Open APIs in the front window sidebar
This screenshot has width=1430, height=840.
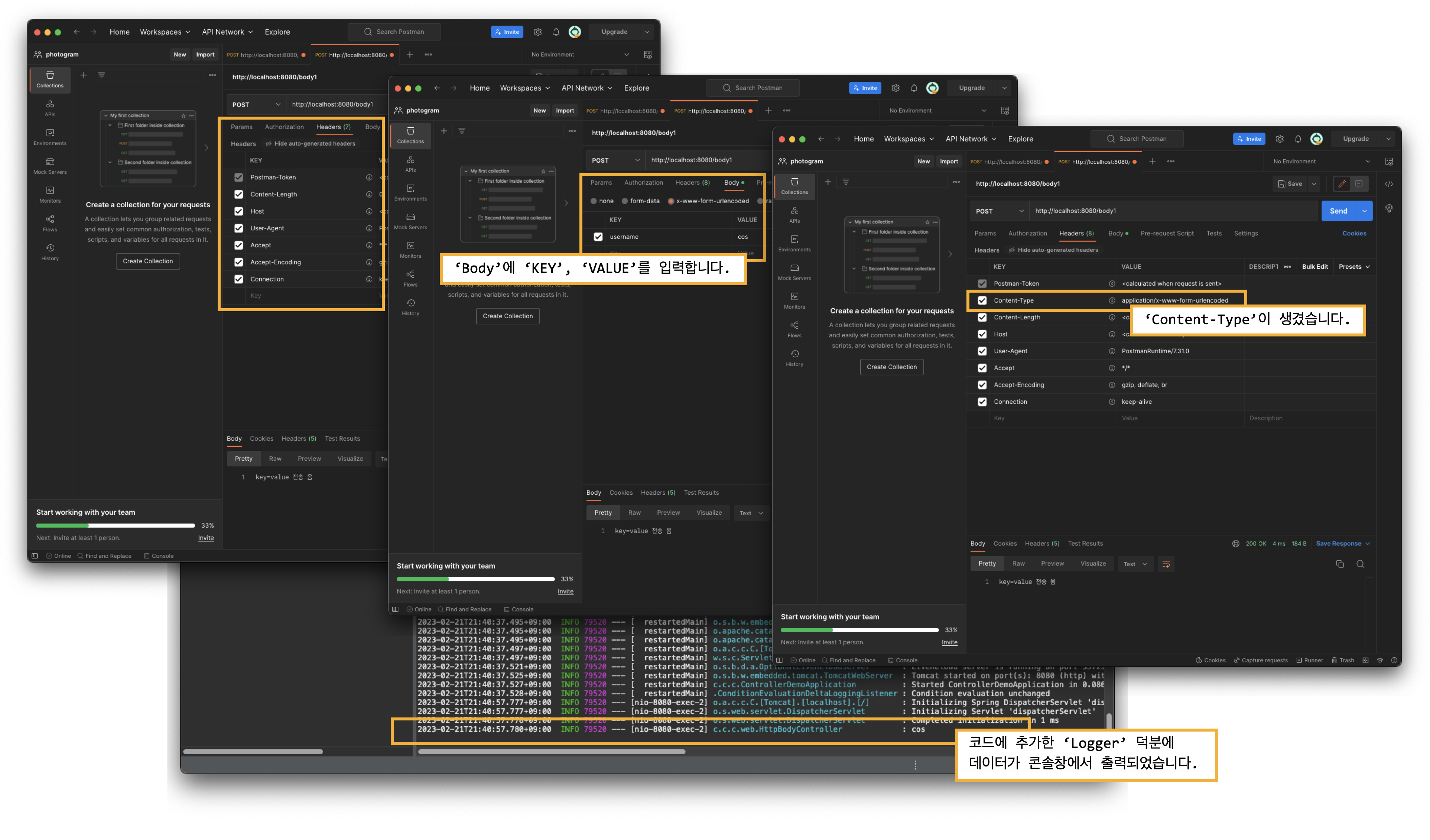[794, 215]
